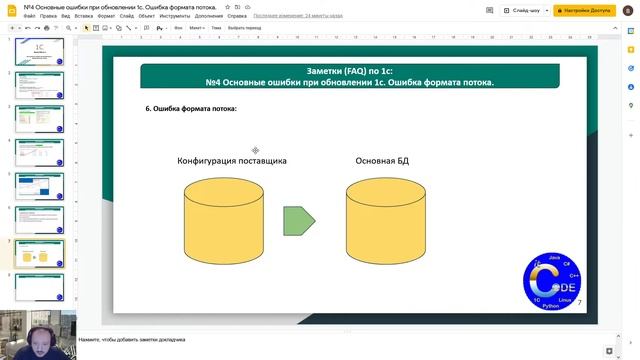
Task: Click the 'Основная БД' label
Action: point(382,161)
